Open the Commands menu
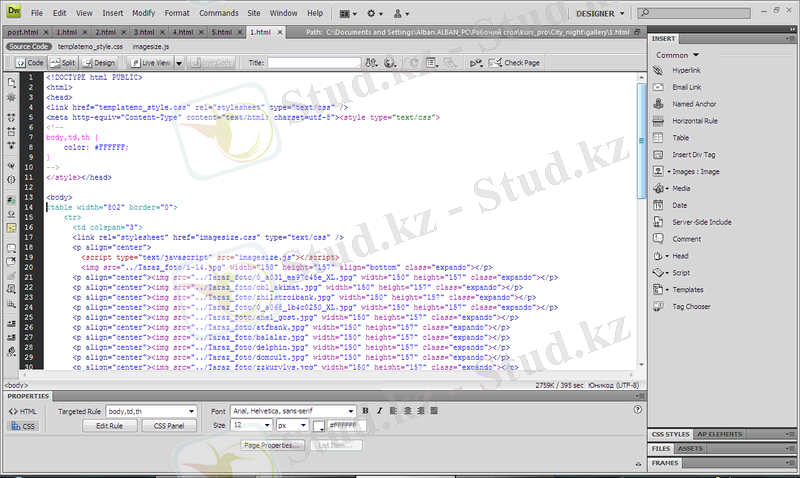 pyautogui.click(x=219, y=13)
